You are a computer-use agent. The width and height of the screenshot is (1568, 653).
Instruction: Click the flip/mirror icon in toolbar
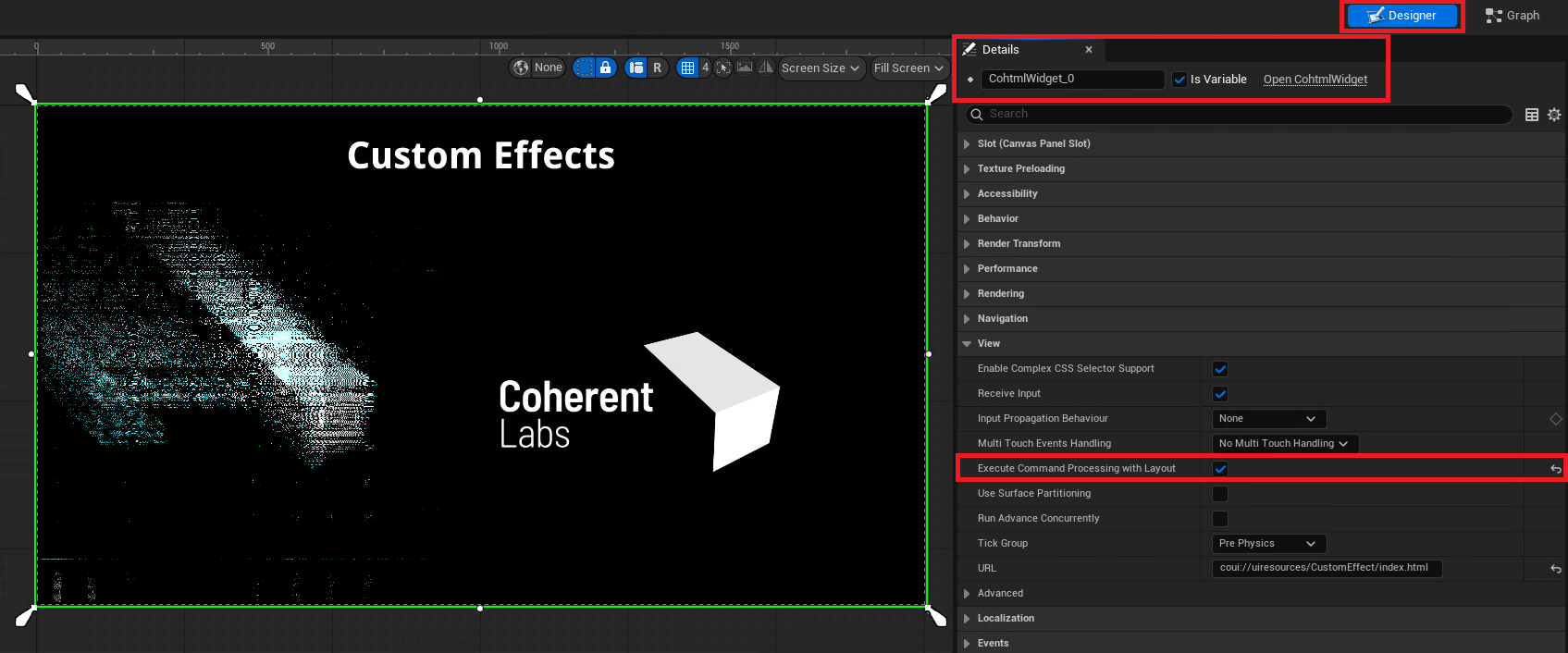[x=766, y=68]
